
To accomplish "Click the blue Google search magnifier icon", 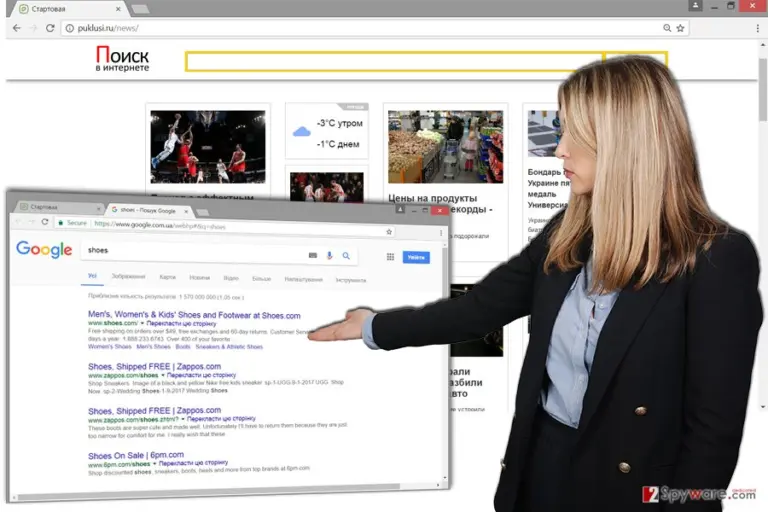I will click(346, 256).
